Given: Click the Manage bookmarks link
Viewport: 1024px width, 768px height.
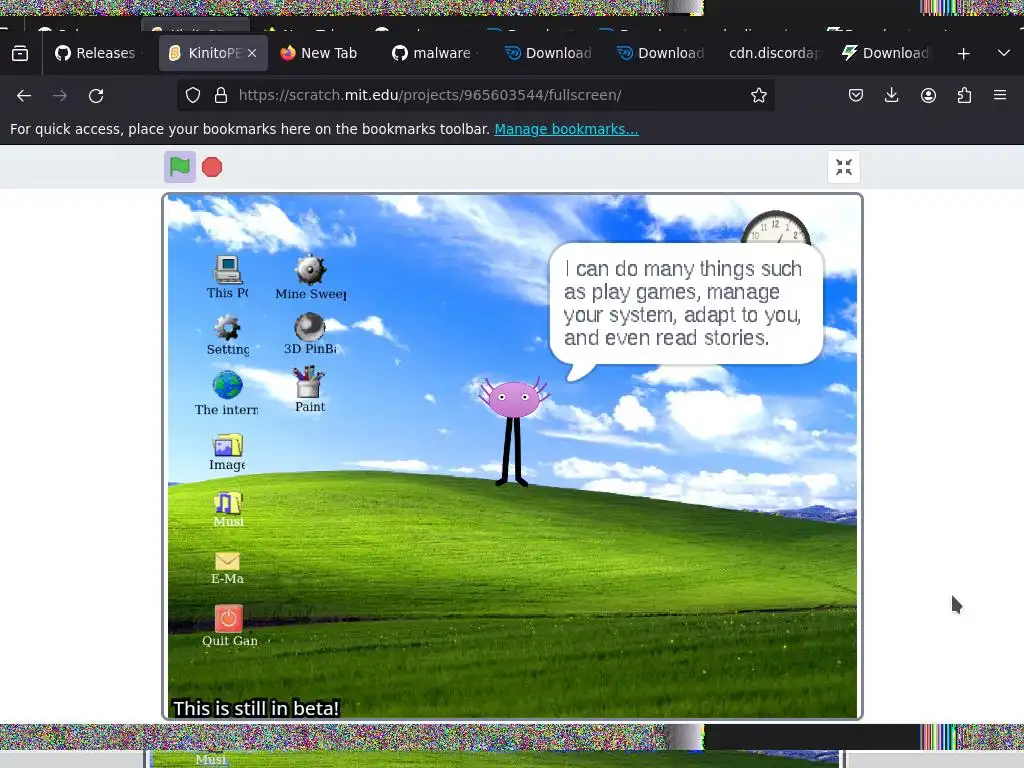Looking at the screenshot, I should point(566,129).
